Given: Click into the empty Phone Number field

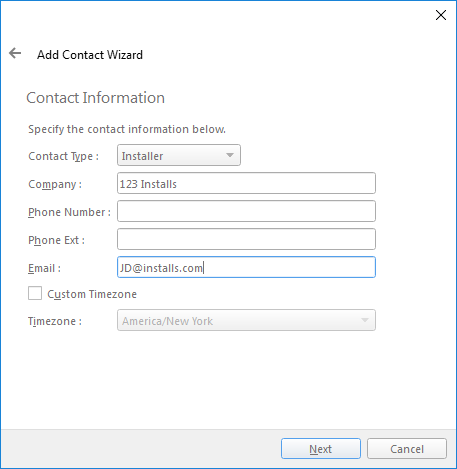Looking at the screenshot, I should (246, 211).
